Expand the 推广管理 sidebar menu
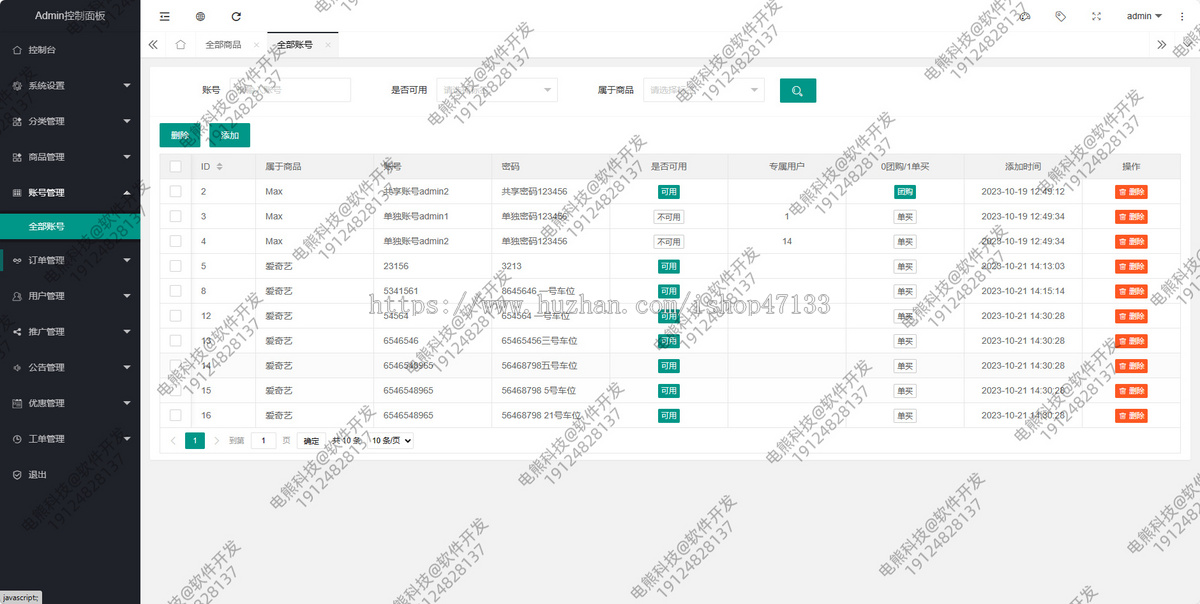 [x=70, y=331]
